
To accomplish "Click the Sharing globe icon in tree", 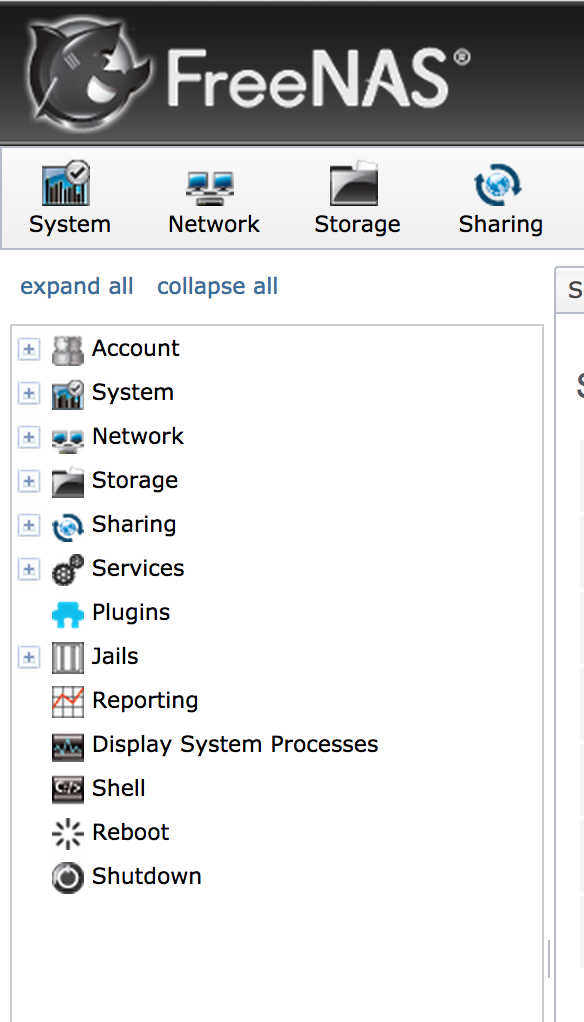I will click(68, 527).
